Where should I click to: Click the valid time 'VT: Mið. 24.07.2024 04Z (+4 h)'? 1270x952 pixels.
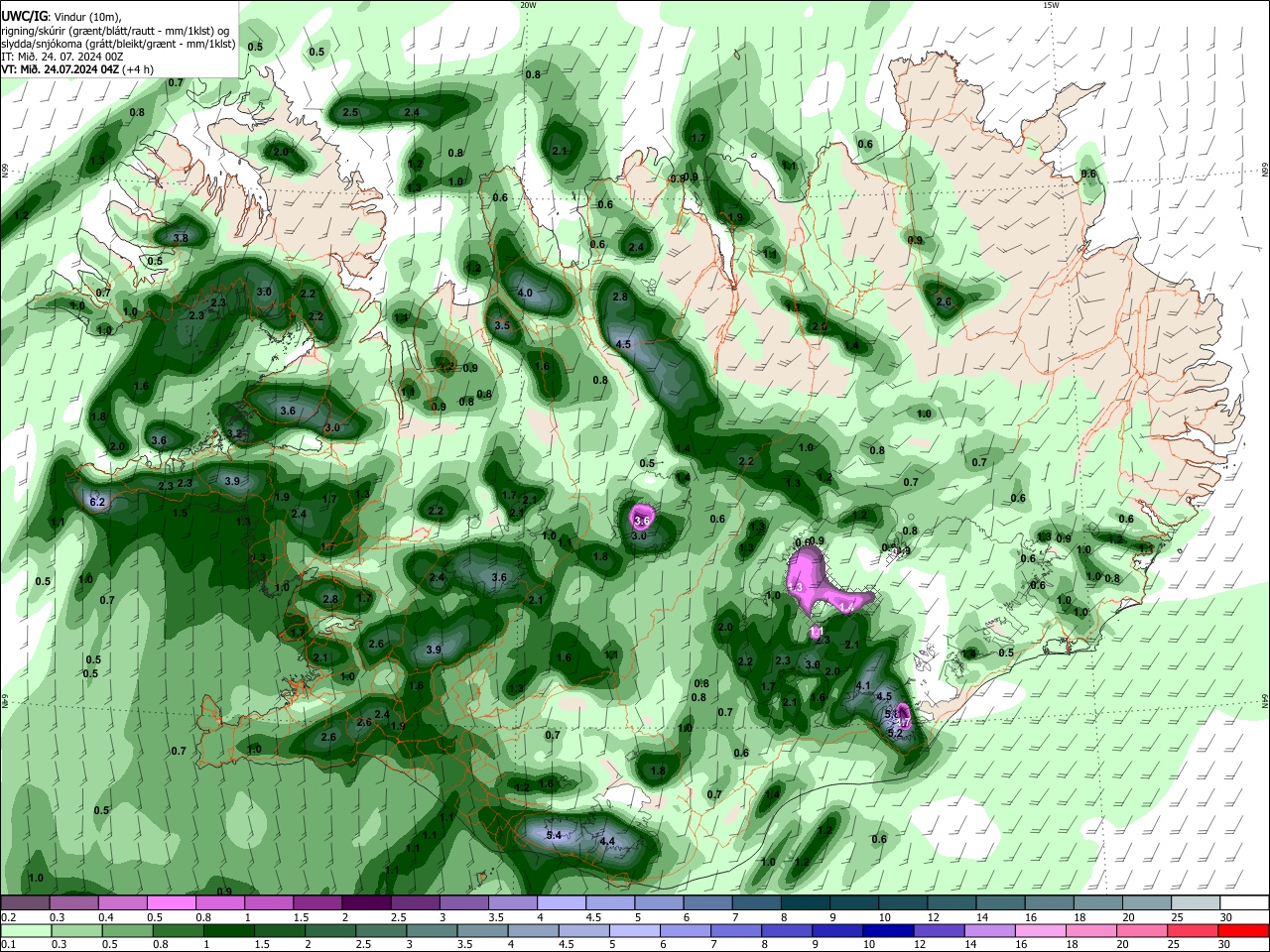pos(77,69)
